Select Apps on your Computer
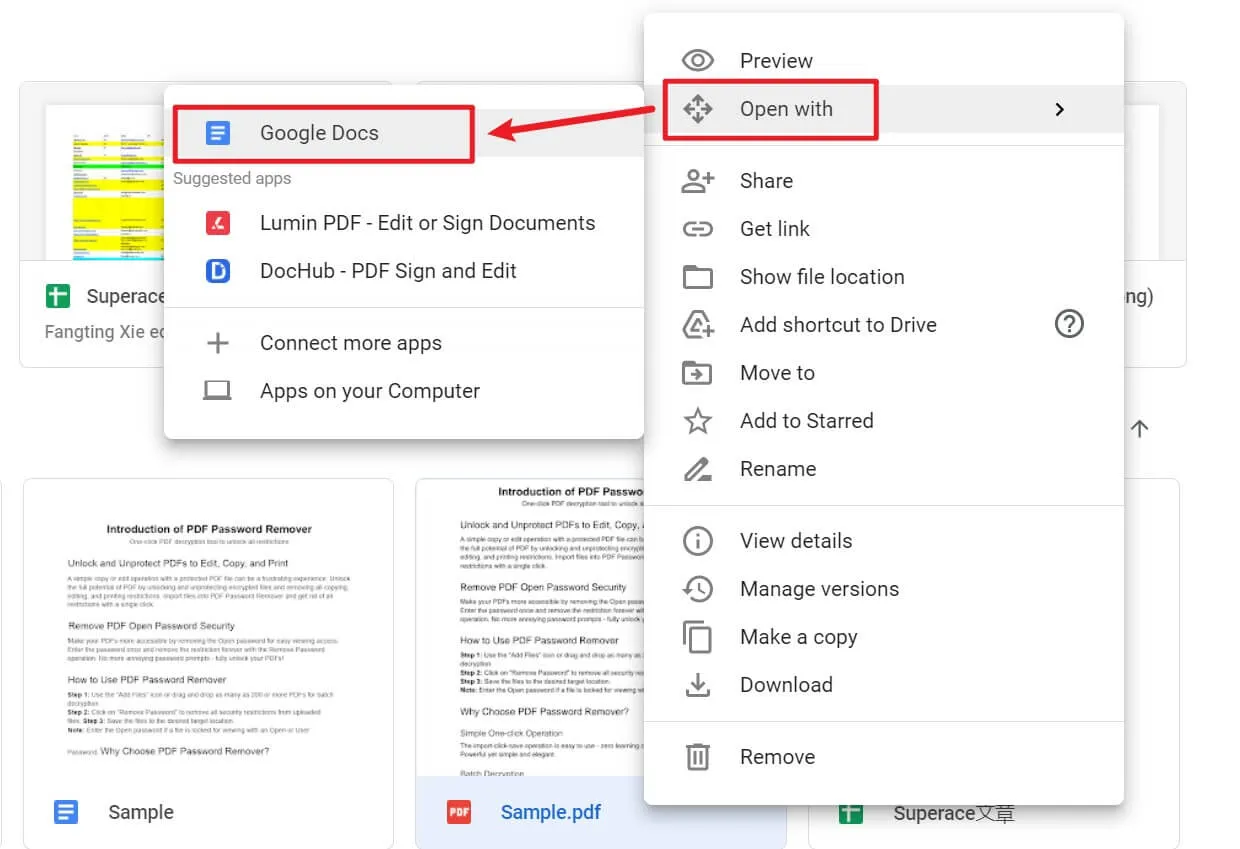 tap(369, 391)
